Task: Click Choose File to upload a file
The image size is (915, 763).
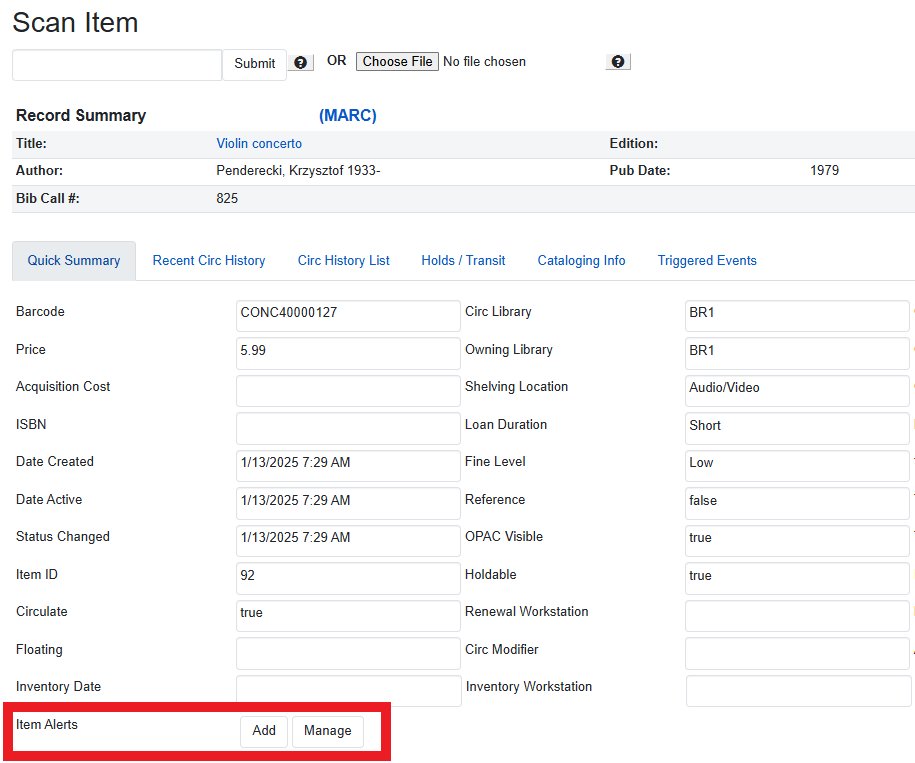Action: (x=396, y=61)
